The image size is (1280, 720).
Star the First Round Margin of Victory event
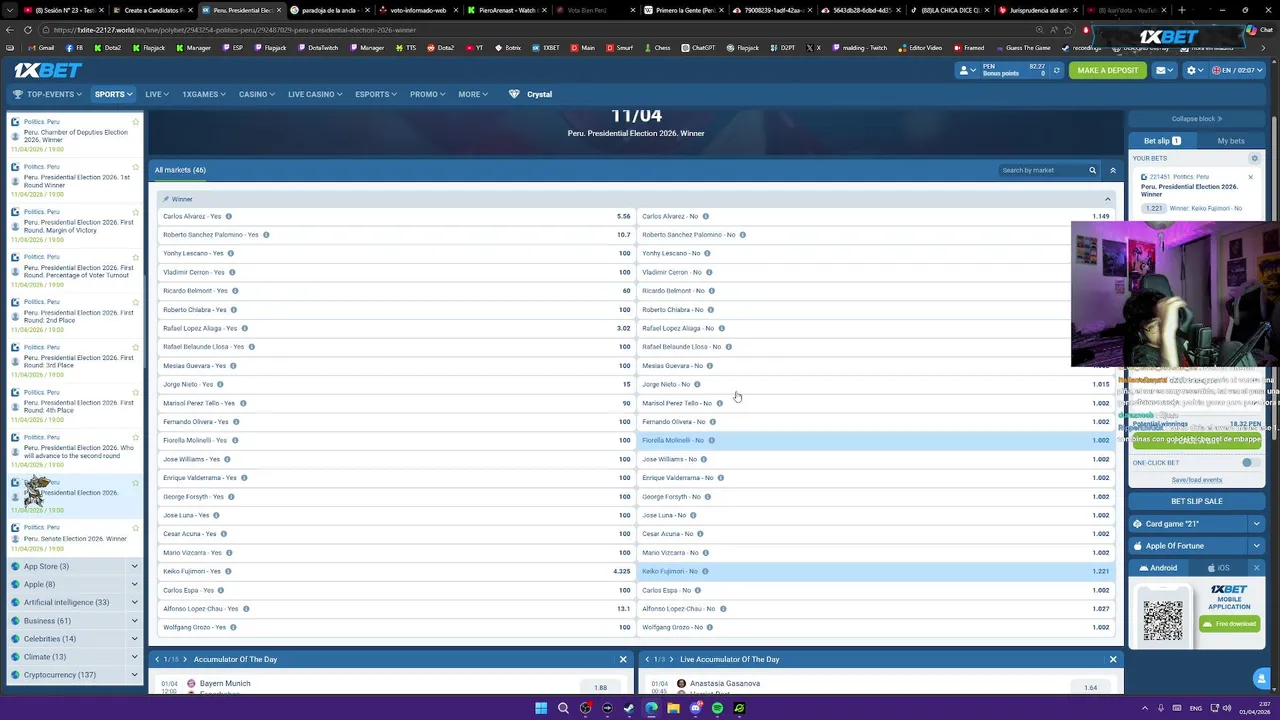pos(136,212)
